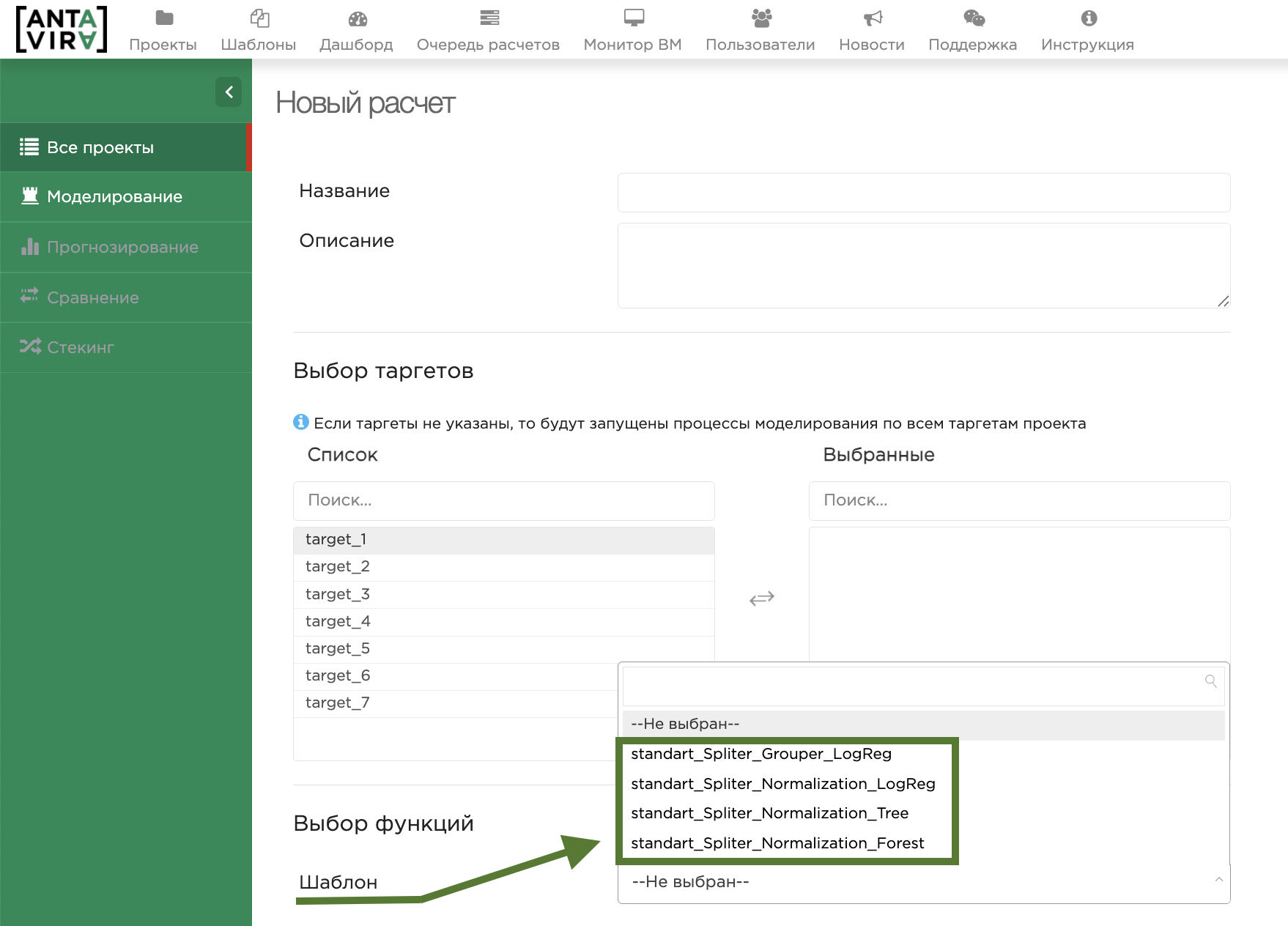This screenshot has width=1288, height=926.
Task: Click the ANTAVIRA logo
Action: 62,29
